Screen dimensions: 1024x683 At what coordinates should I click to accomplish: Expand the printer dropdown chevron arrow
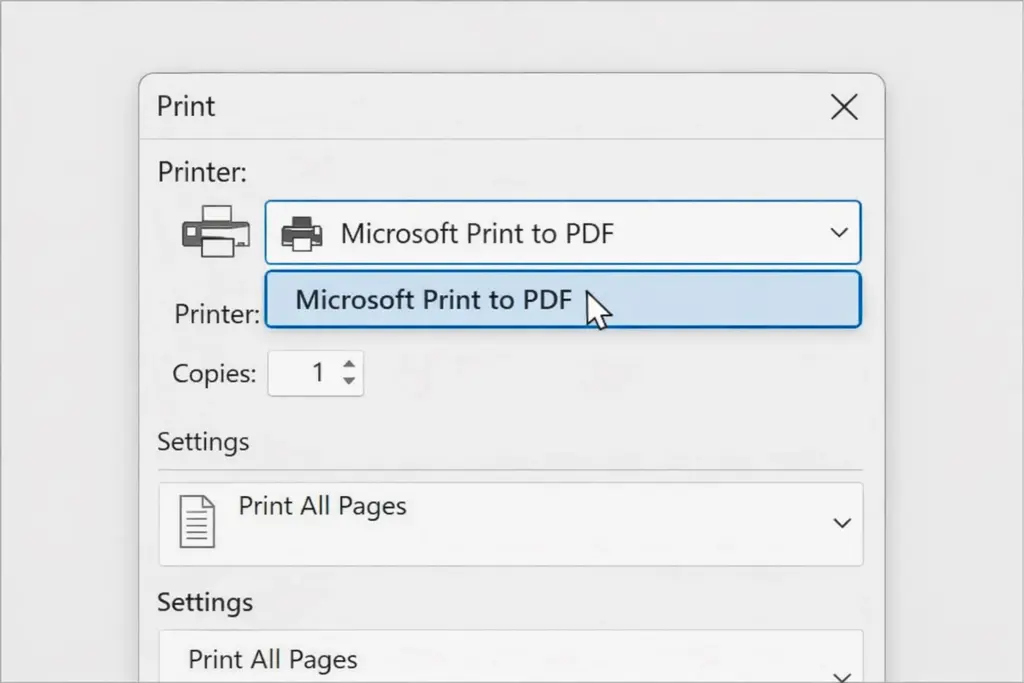tap(839, 232)
